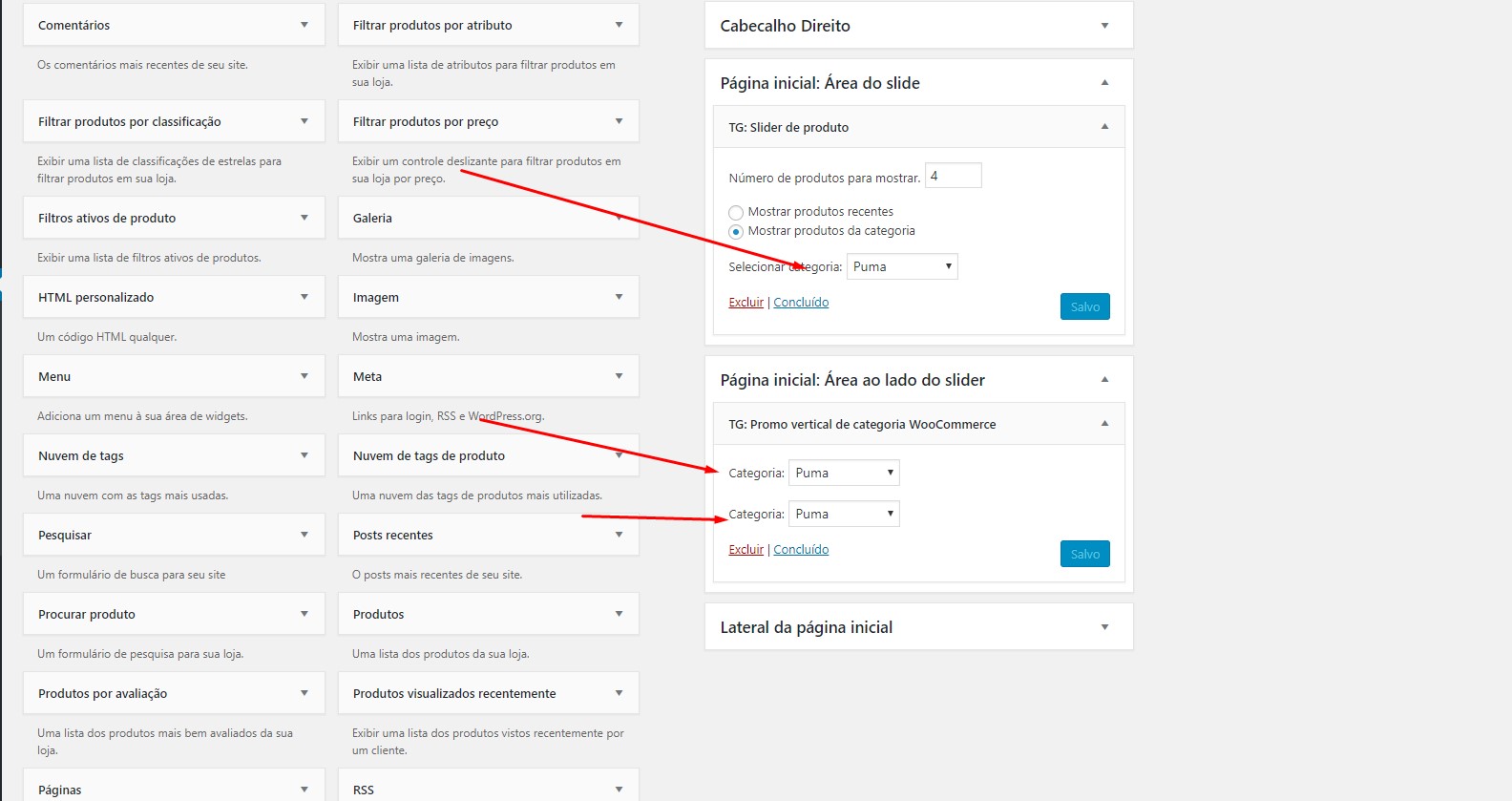Image resolution: width=1512 pixels, height=801 pixels.
Task: Open the Galeria widget title bar
Action: click(489, 218)
